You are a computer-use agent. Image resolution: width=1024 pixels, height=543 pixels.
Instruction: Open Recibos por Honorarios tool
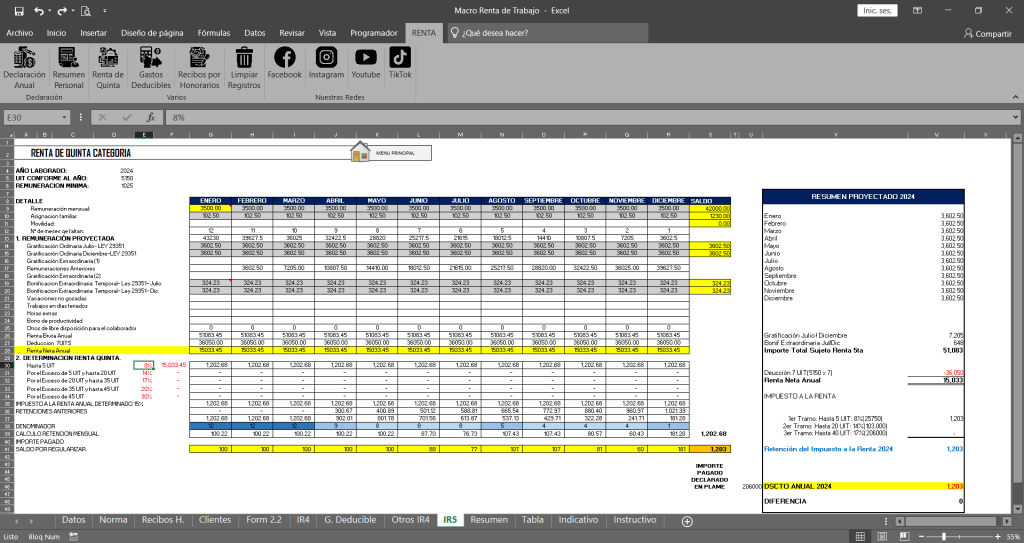[199, 68]
